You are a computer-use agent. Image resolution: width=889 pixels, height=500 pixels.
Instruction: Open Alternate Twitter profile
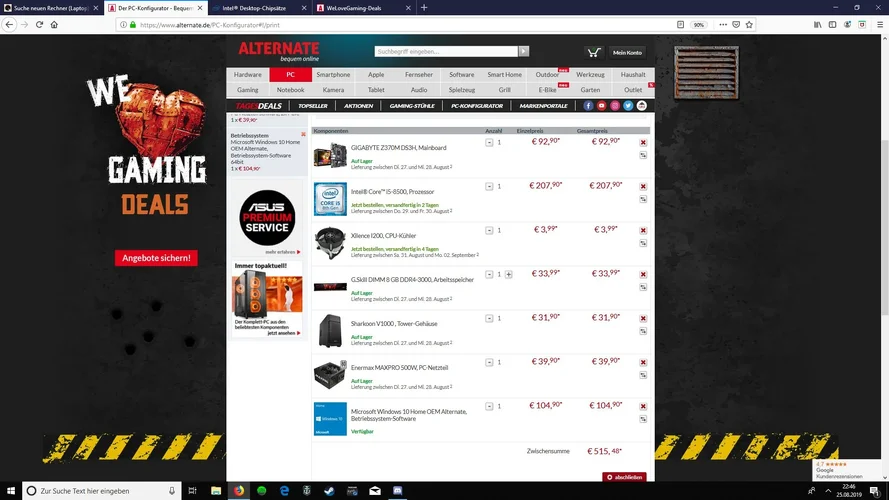click(628, 106)
